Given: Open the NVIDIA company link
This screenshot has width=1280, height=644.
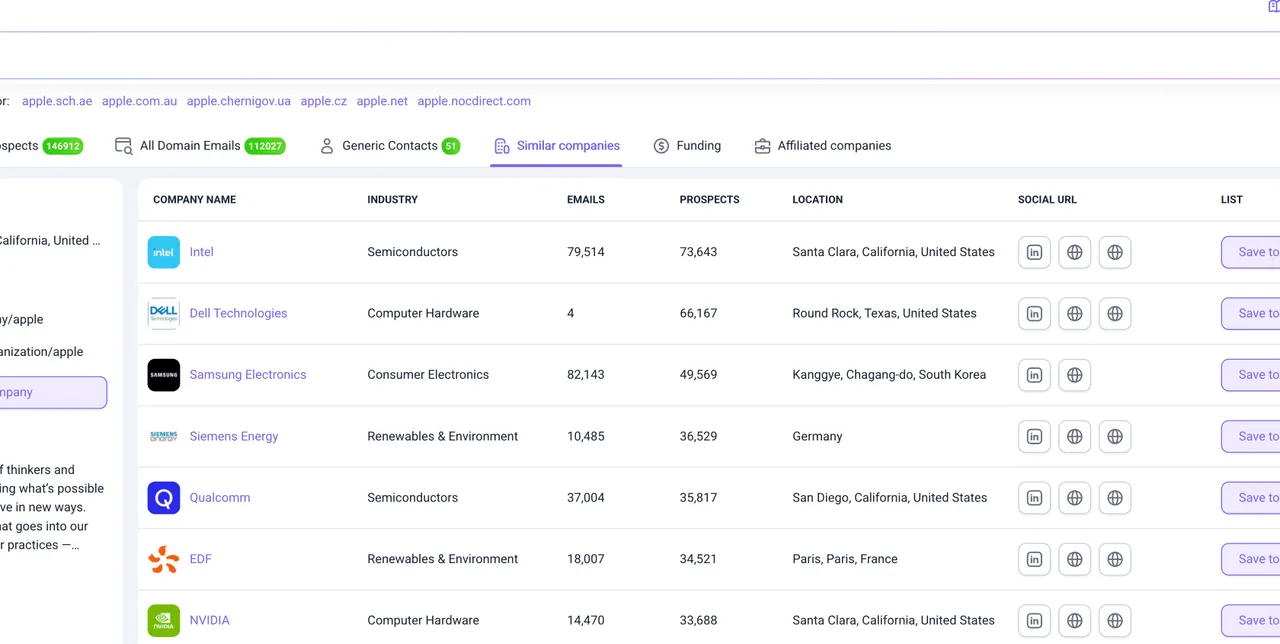Looking at the screenshot, I should click(x=210, y=620).
